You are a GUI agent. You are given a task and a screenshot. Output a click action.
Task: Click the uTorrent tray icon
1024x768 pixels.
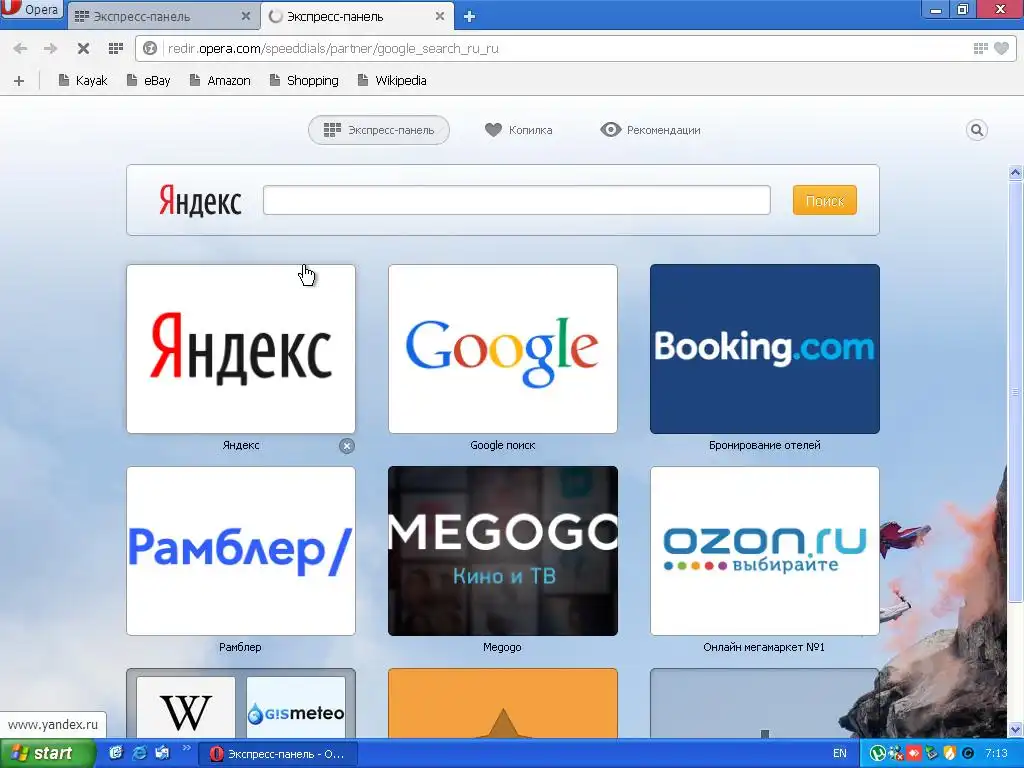[x=878, y=754]
